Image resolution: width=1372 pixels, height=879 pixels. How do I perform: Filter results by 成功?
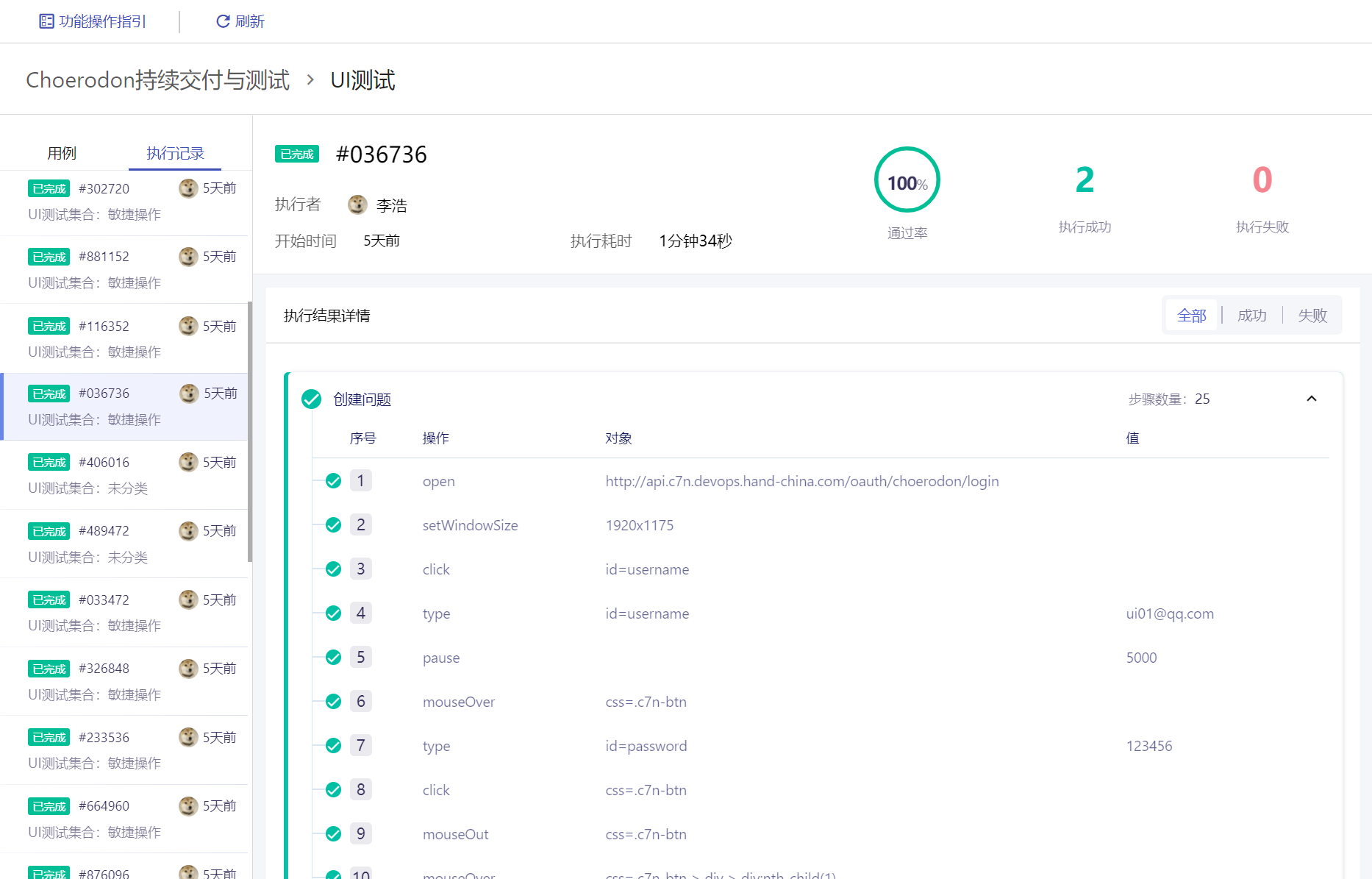pyautogui.click(x=1252, y=316)
